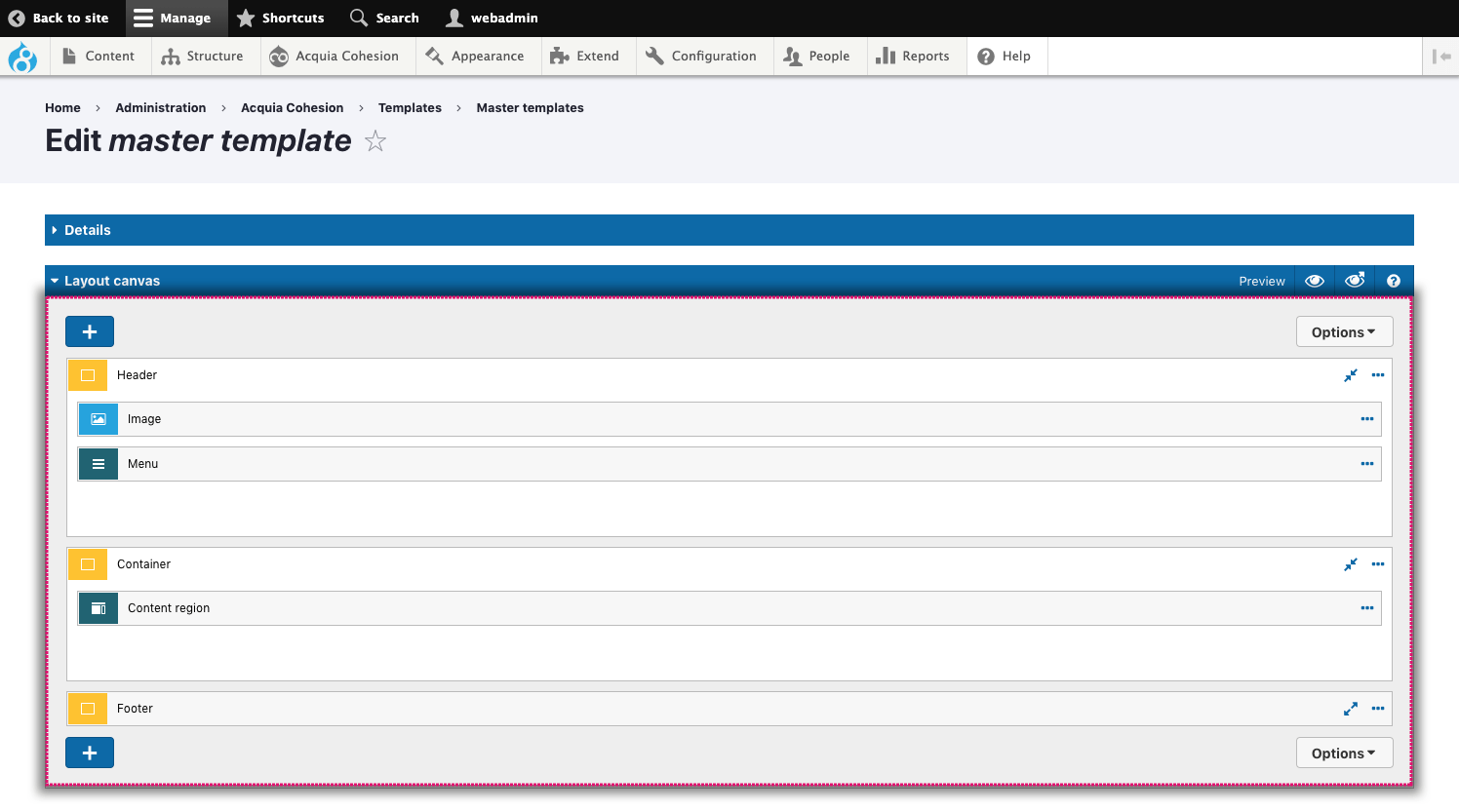Expand the Details section
The image size is (1459, 812).
click(x=87, y=230)
